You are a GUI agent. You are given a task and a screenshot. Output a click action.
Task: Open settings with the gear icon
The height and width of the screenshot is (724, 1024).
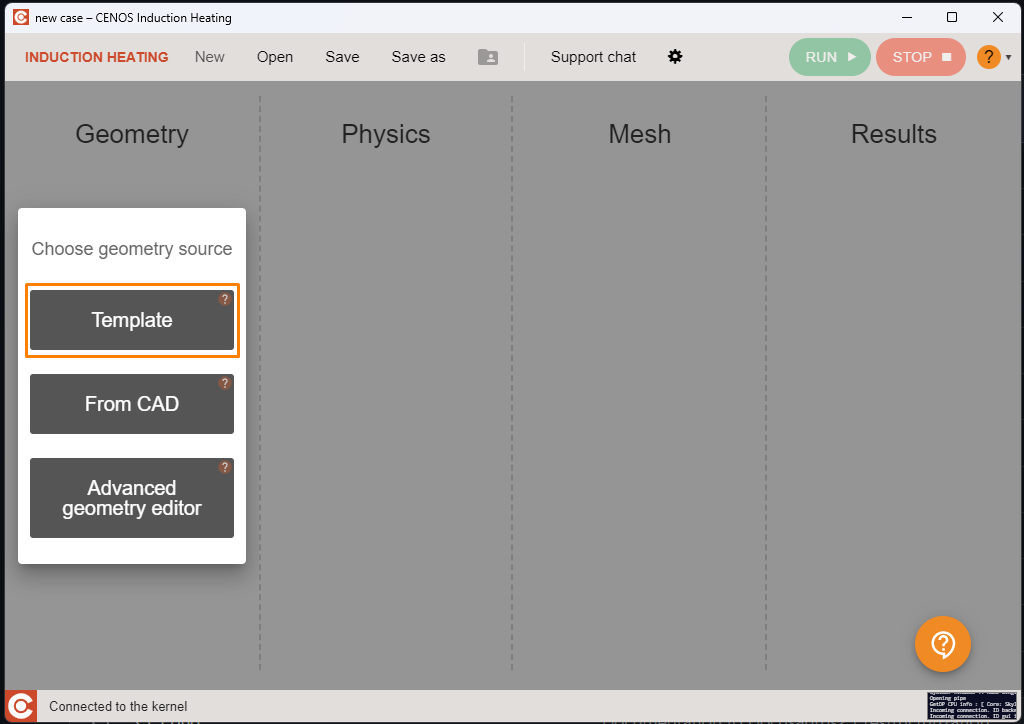(675, 56)
